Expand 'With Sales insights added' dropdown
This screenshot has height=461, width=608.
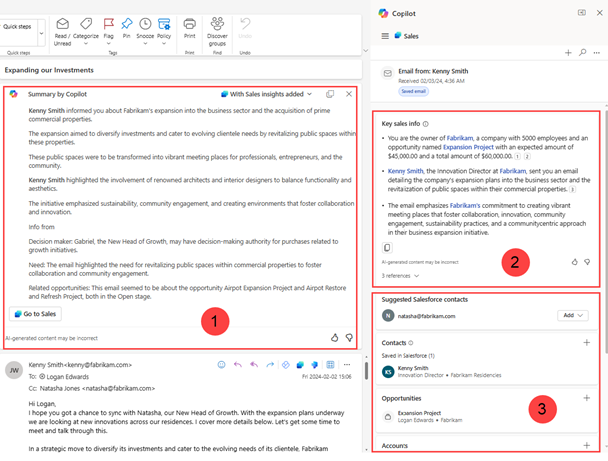(266, 94)
